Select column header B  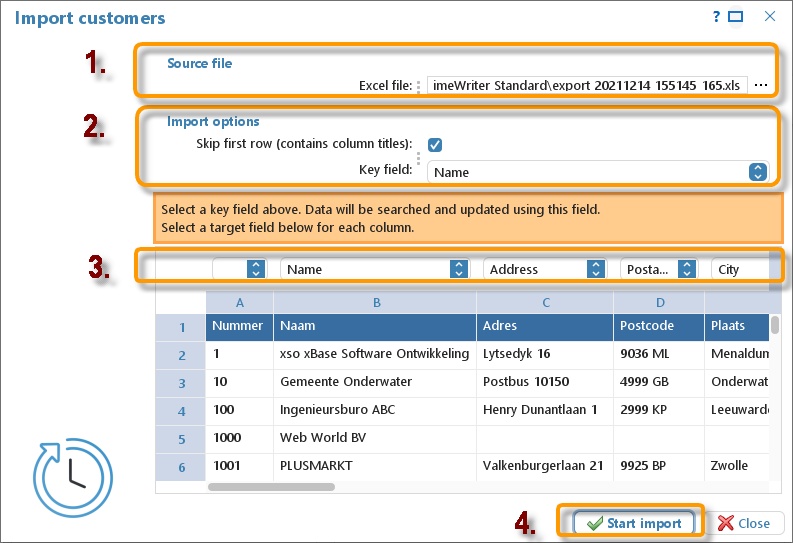[x=376, y=302]
